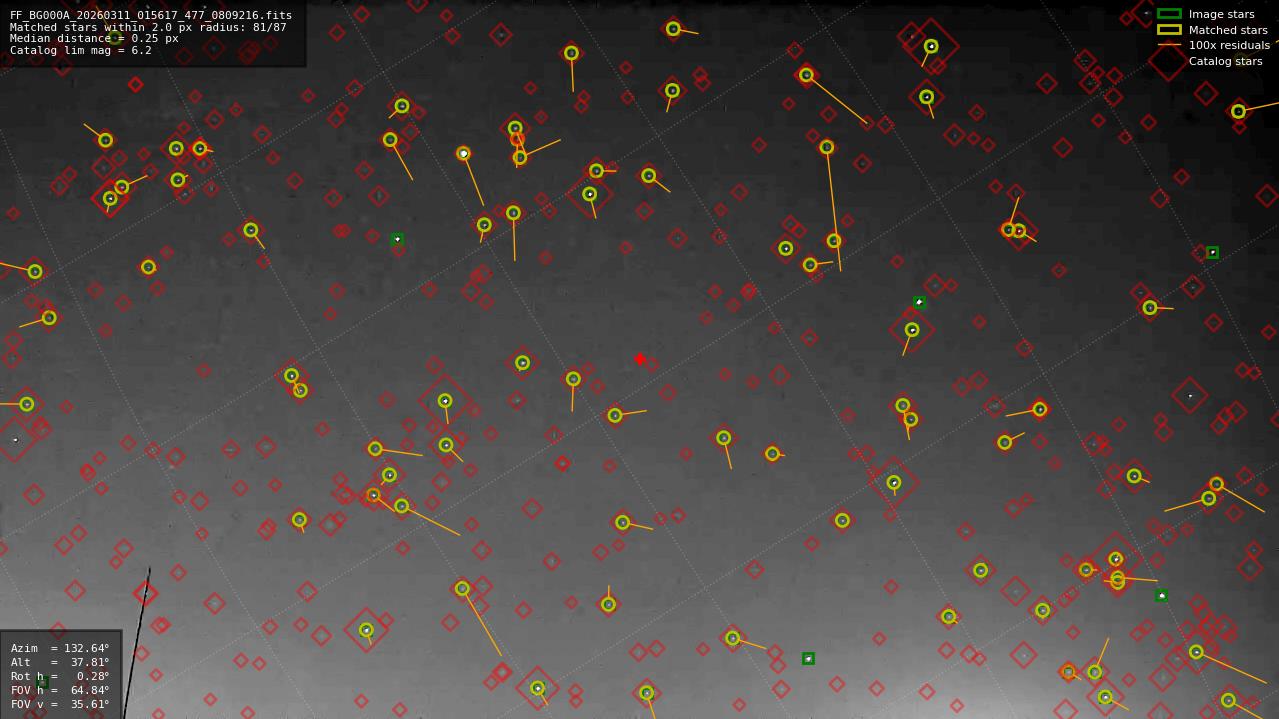Click the Matched stars 81/87 status line
Screen dimensions: 1279x719
point(150,26)
